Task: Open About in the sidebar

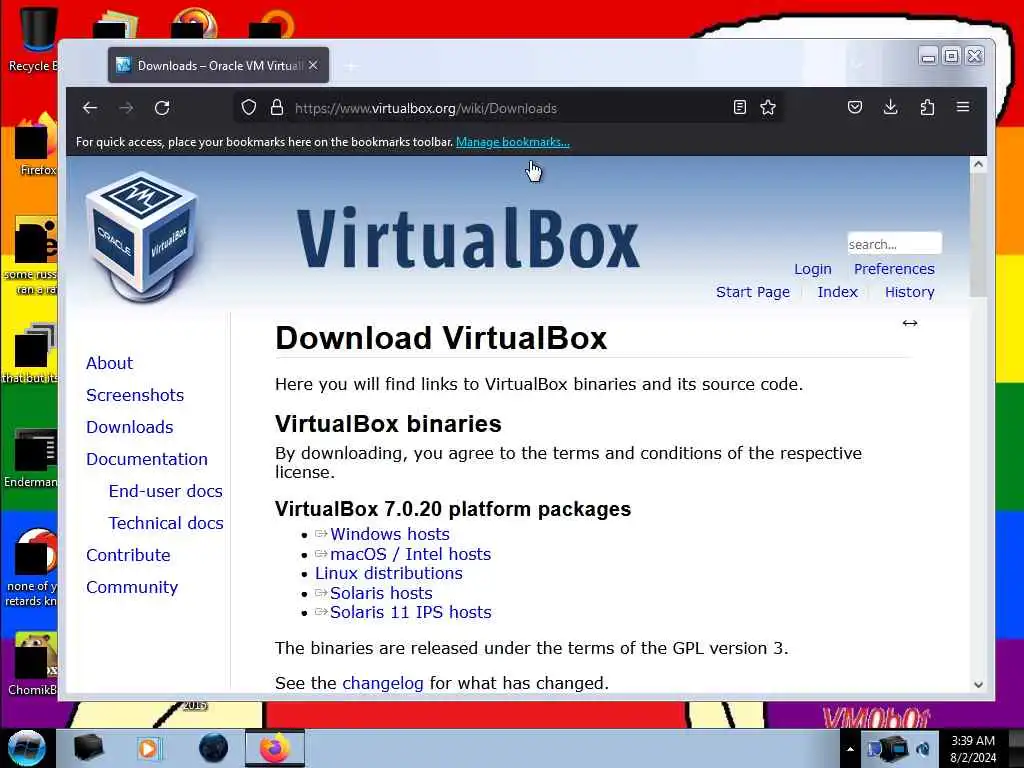Action: [x=109, y=363]
